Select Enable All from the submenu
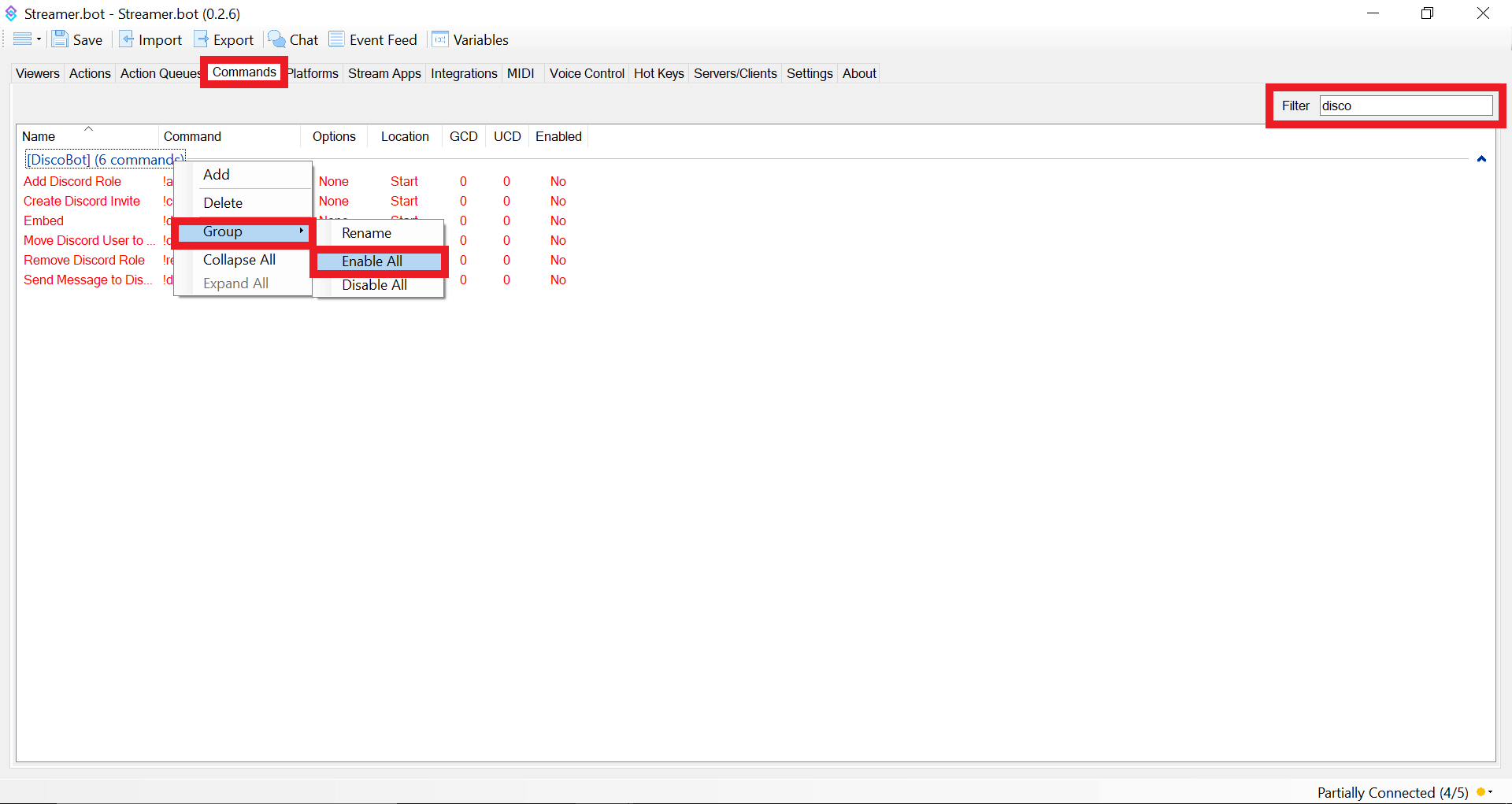This screenshot has width=1512, height=804. 372,261
